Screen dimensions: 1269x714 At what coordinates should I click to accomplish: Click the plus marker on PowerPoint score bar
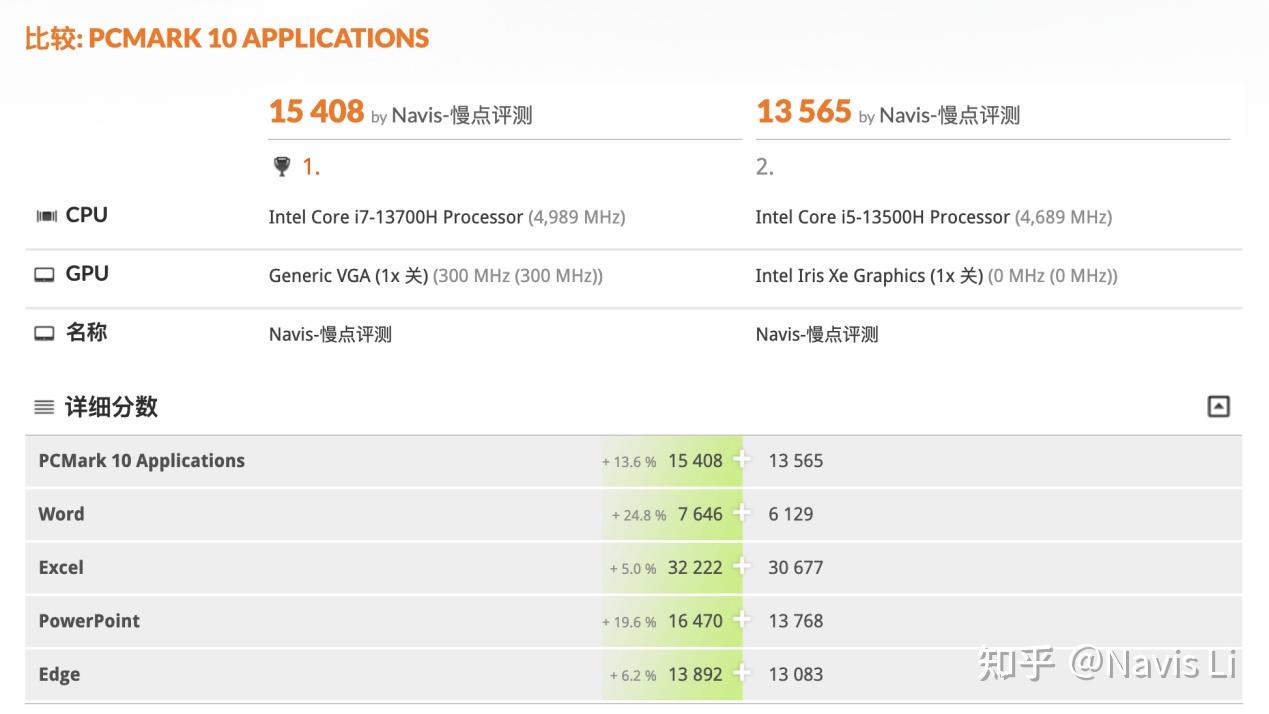pyautogui.click(x=741, y=620)
